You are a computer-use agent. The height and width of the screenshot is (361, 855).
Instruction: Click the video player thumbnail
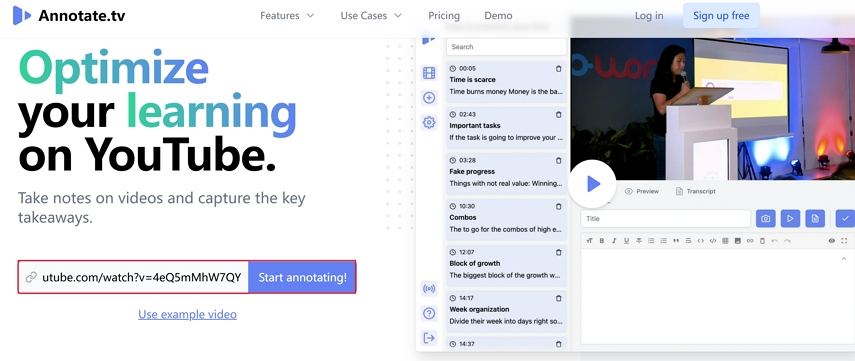(713, 109)
